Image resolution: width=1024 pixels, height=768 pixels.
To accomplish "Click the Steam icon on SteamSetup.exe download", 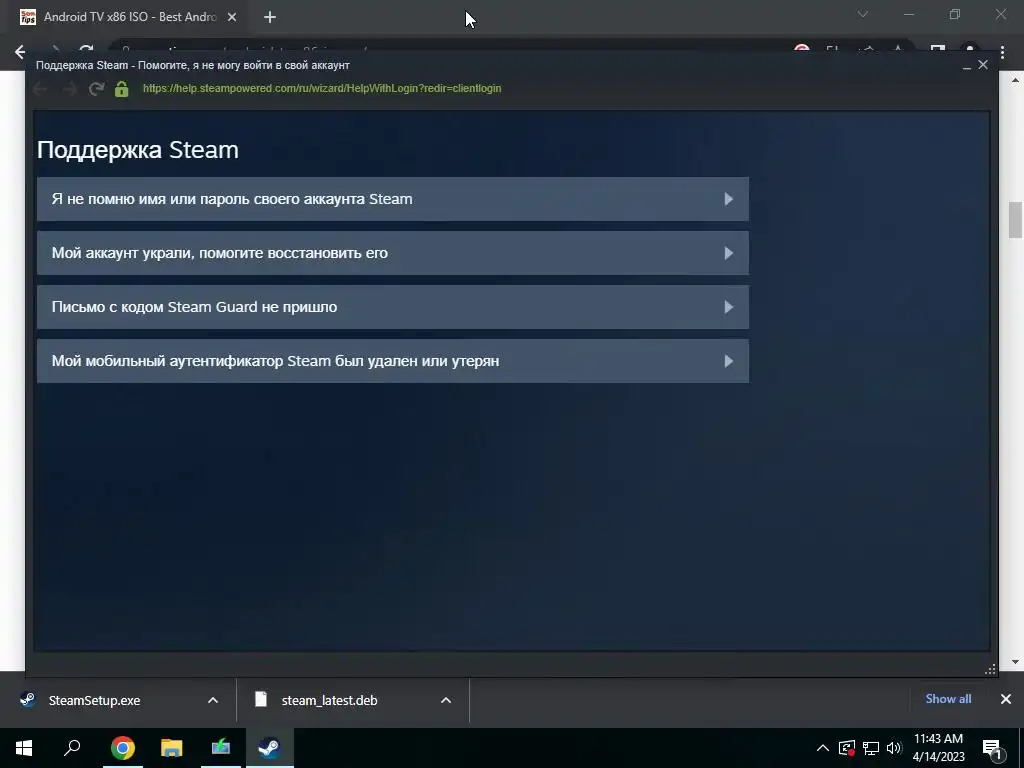I will pyautogui.click(x=27, y=700).
